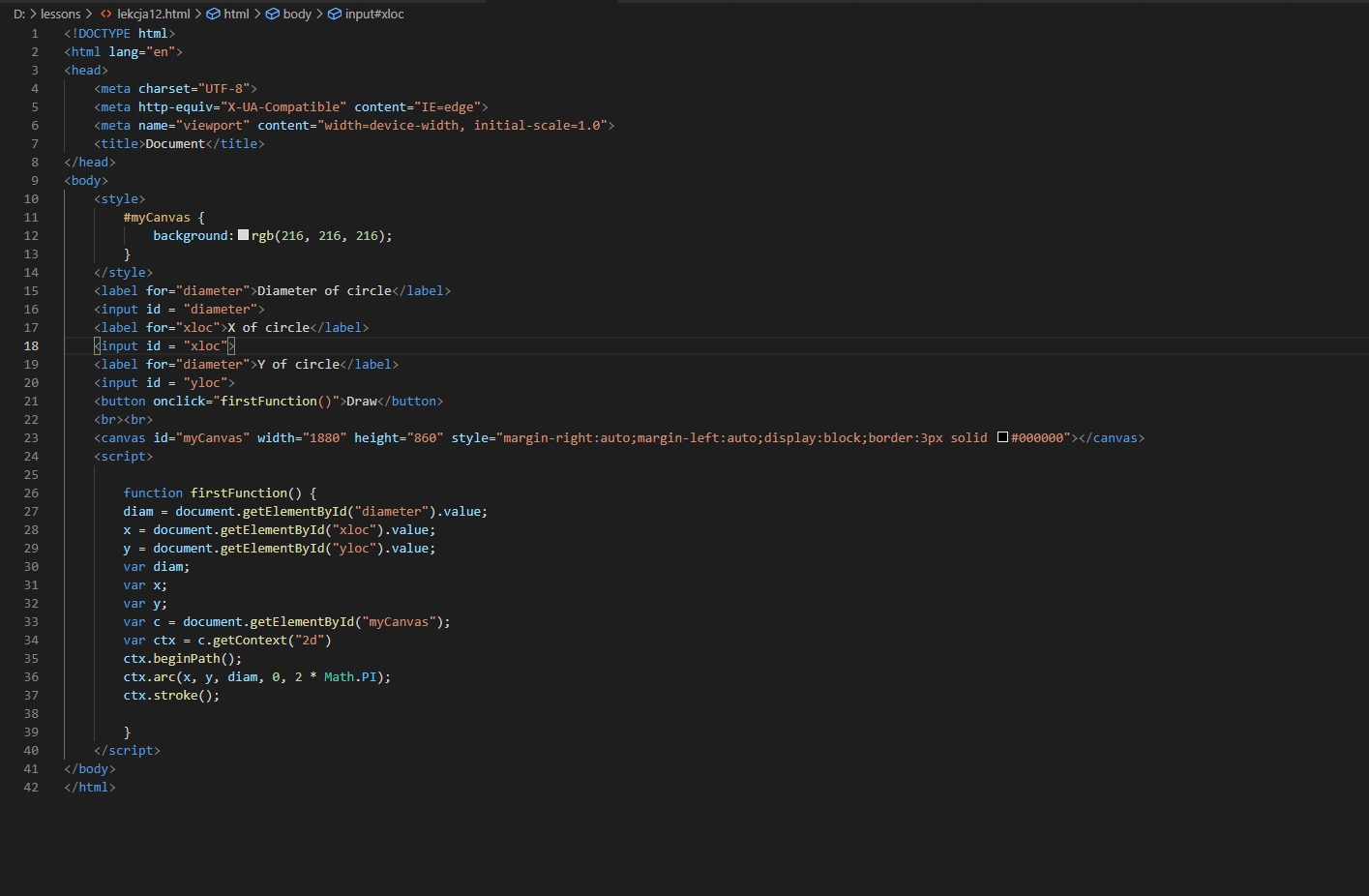
Task: Open the input#xloc symbol breadcrumb
Action: tap(374, 15)
